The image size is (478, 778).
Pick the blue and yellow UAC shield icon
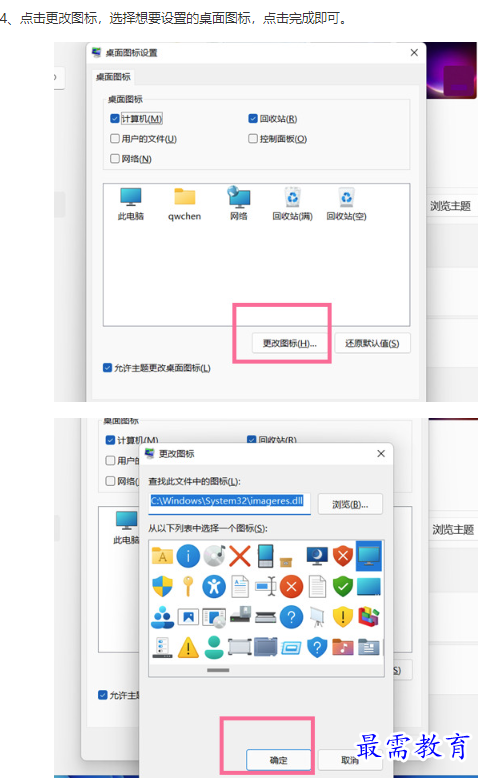[x=162, y=587]
